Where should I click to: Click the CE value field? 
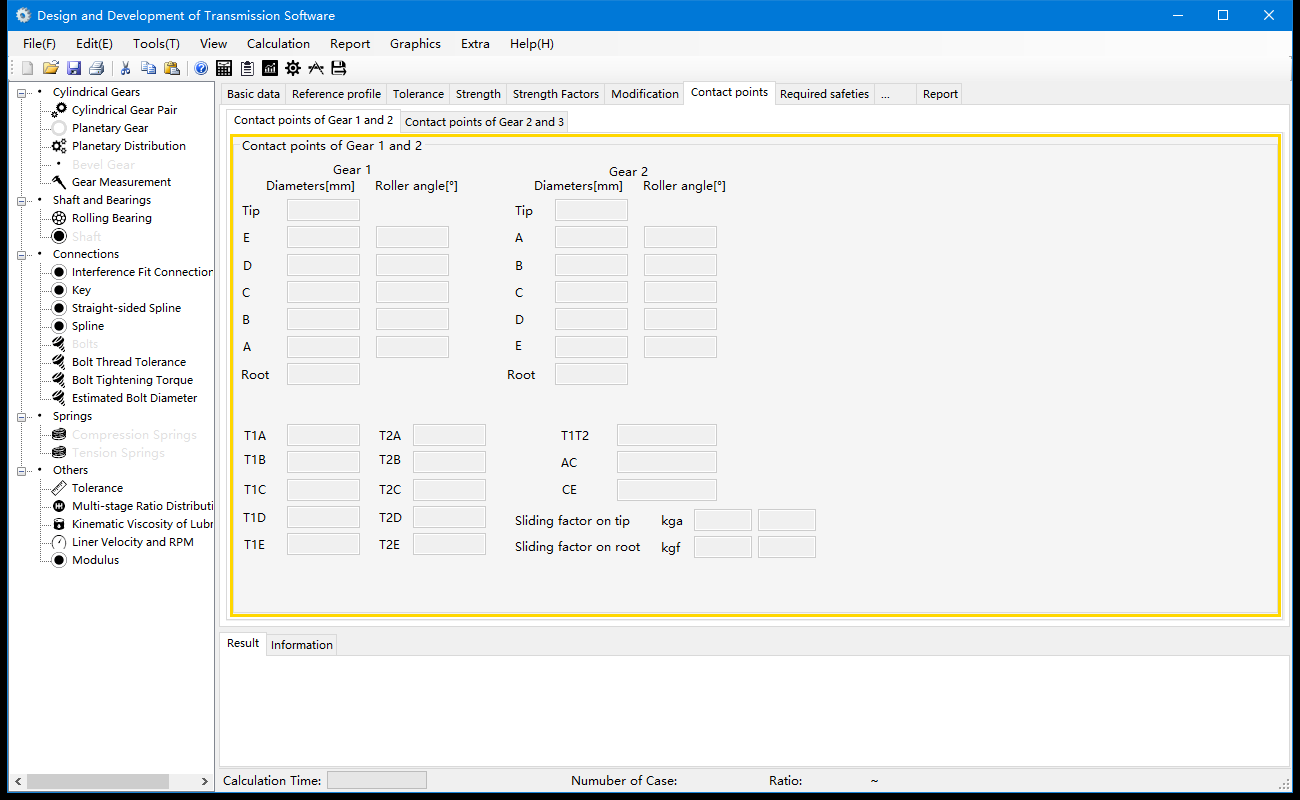666,489
